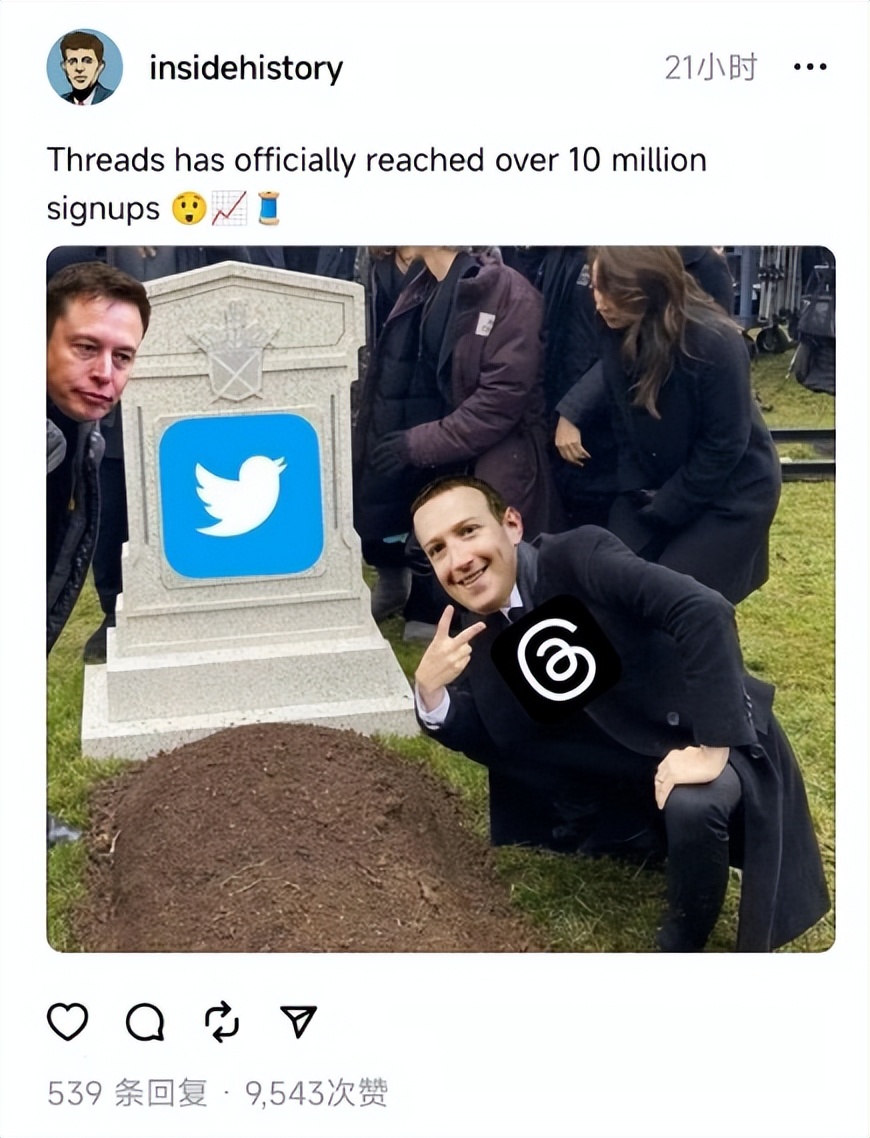Click the blue thread spool emoji
The image size is (870, 1138).
click(268, 208)
